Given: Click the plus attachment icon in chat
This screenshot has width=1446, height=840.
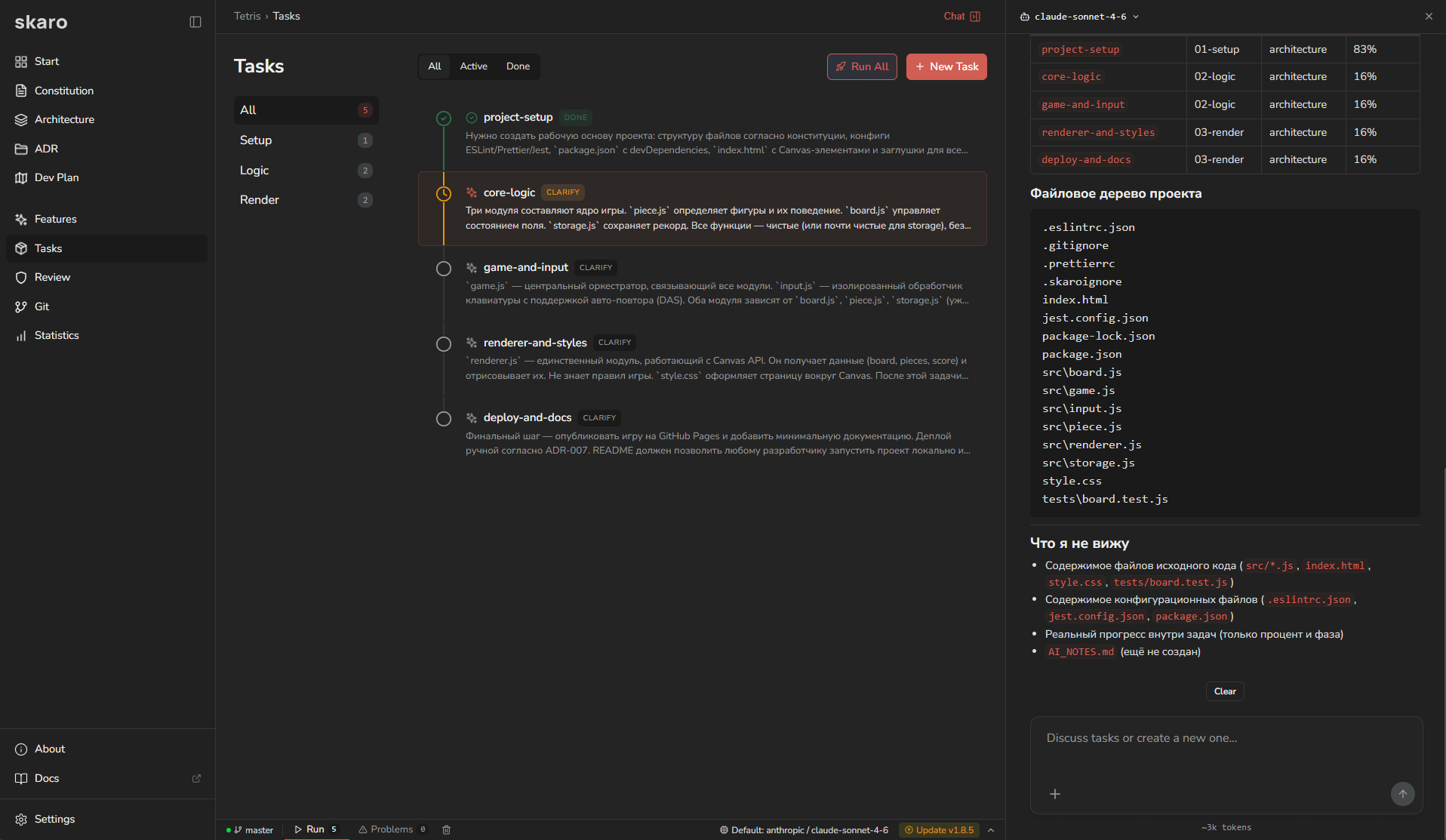Looking at the screenshot, I should click(x=1055, y=793).
